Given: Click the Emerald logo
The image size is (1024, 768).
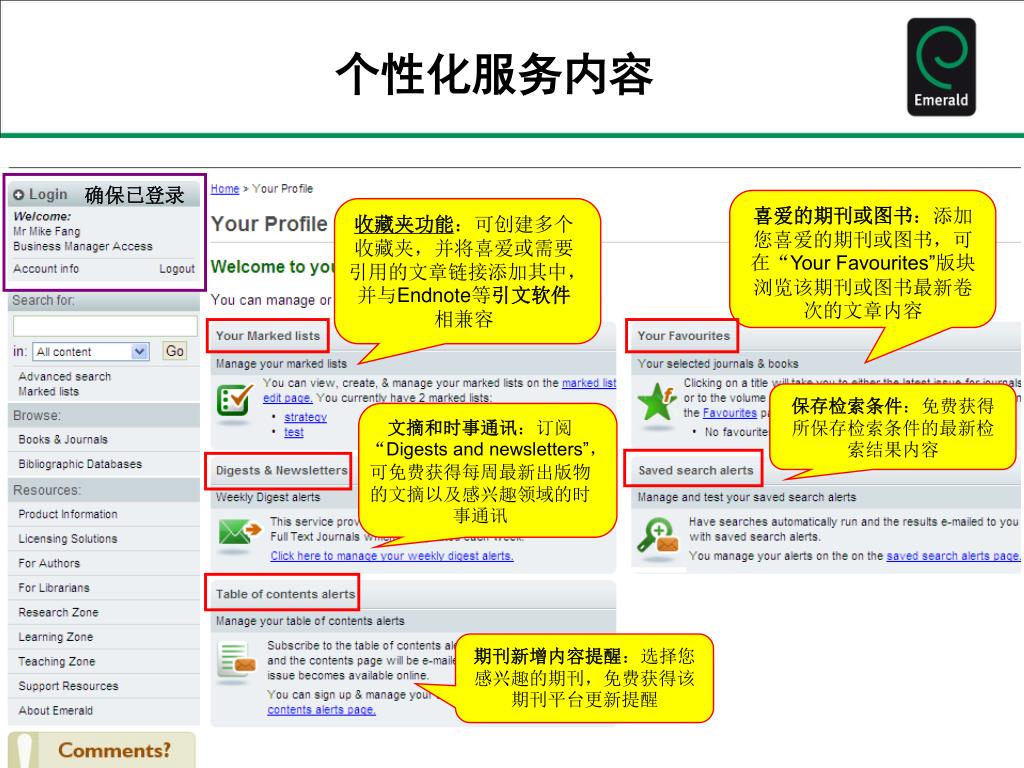Looking at the screenshot, I should (x=941, y=67).
